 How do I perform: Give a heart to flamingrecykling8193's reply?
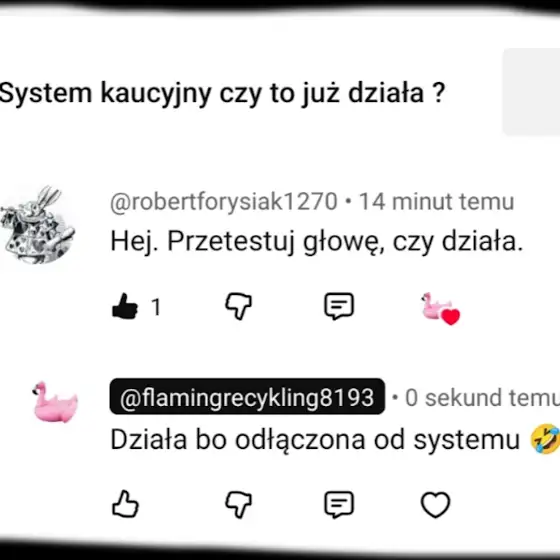point(435,505)
